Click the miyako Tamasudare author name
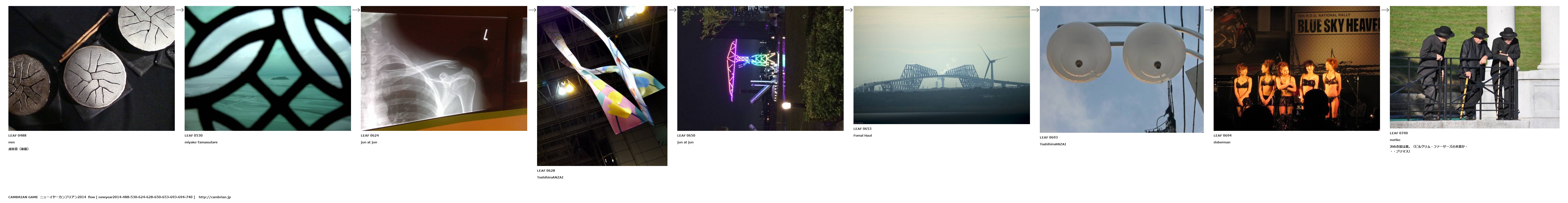Image resolution: width=1568 pixels, height=203 pixels. click(x=201, y=142)
